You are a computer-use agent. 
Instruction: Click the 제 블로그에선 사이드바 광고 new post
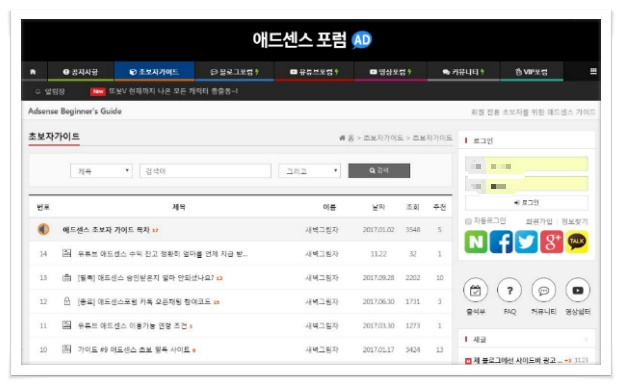518,360
